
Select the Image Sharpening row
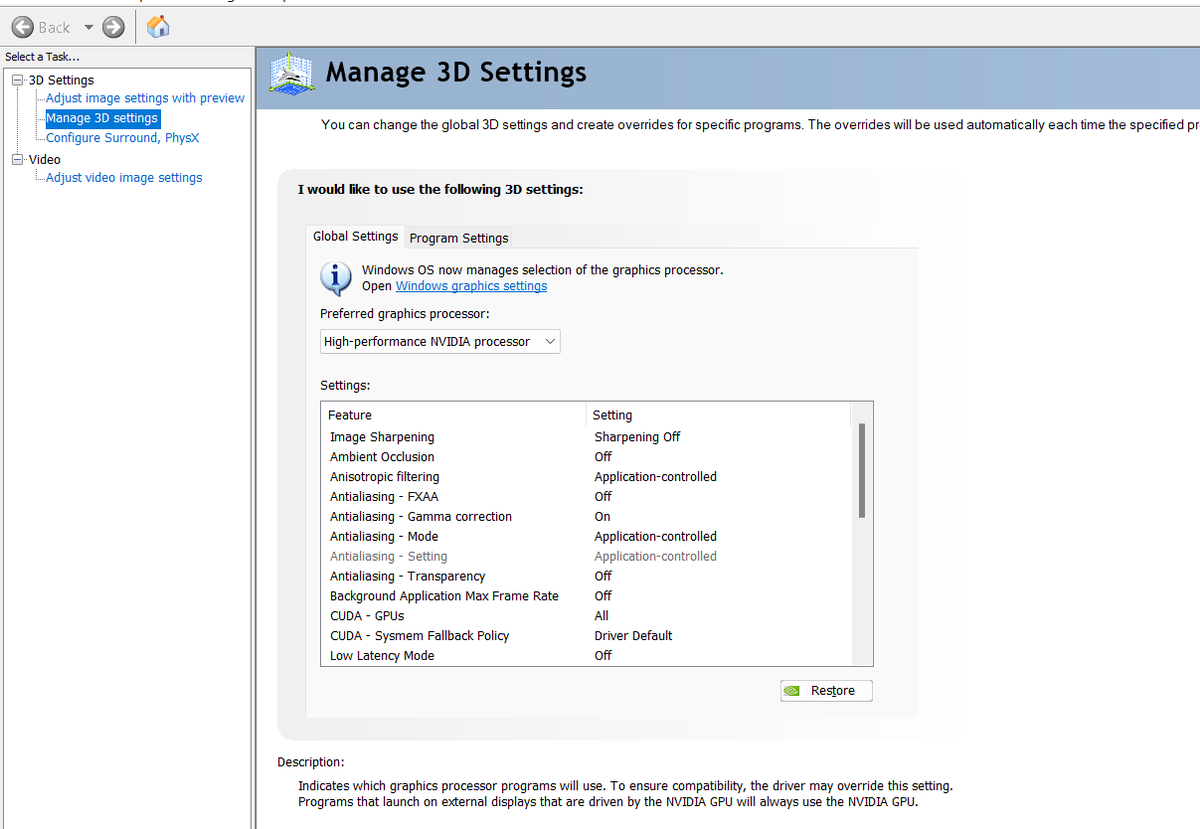pos(586,437)
